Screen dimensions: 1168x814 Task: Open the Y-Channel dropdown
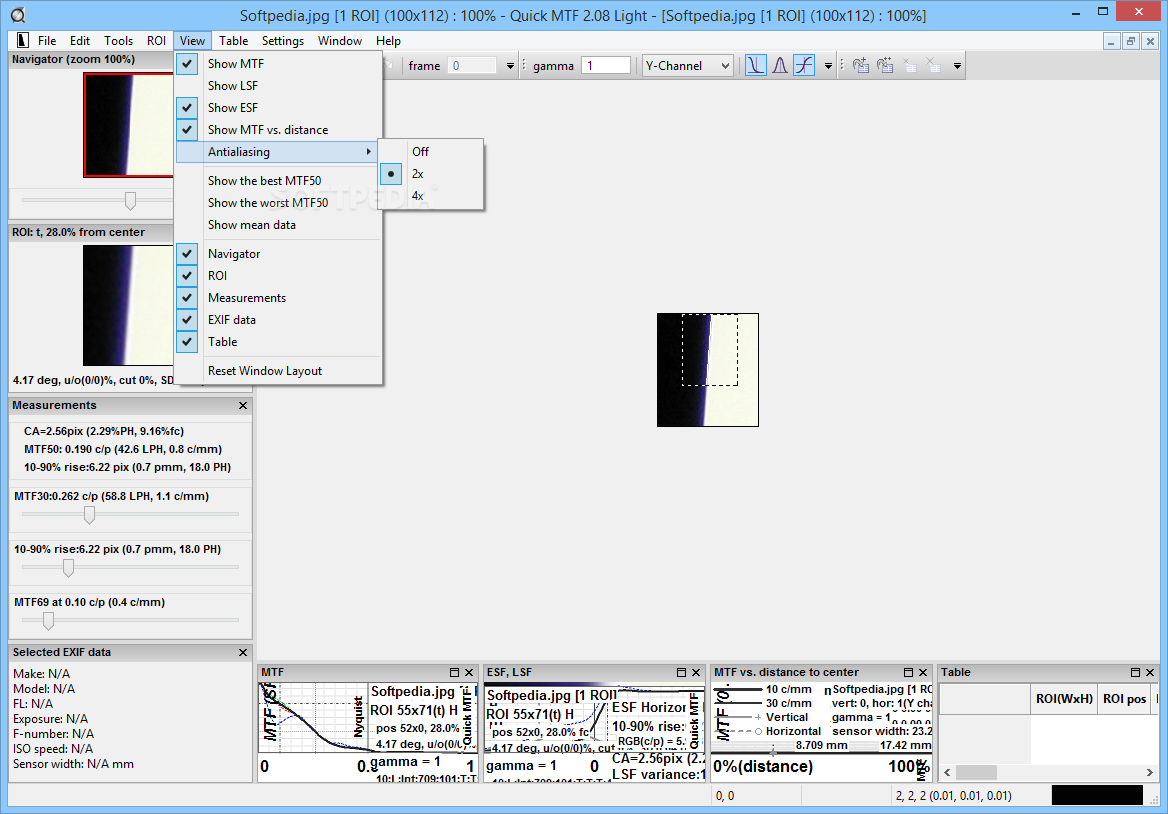tap(687, 66)
